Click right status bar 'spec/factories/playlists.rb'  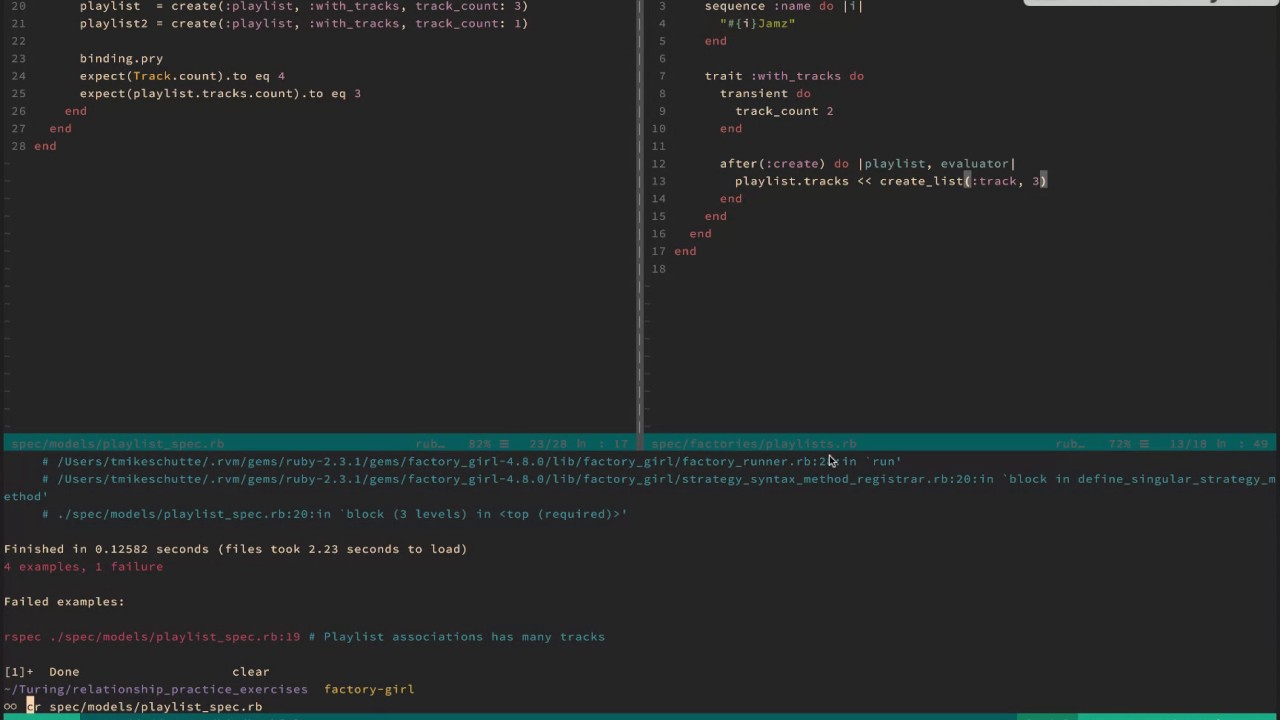(754, 443)
